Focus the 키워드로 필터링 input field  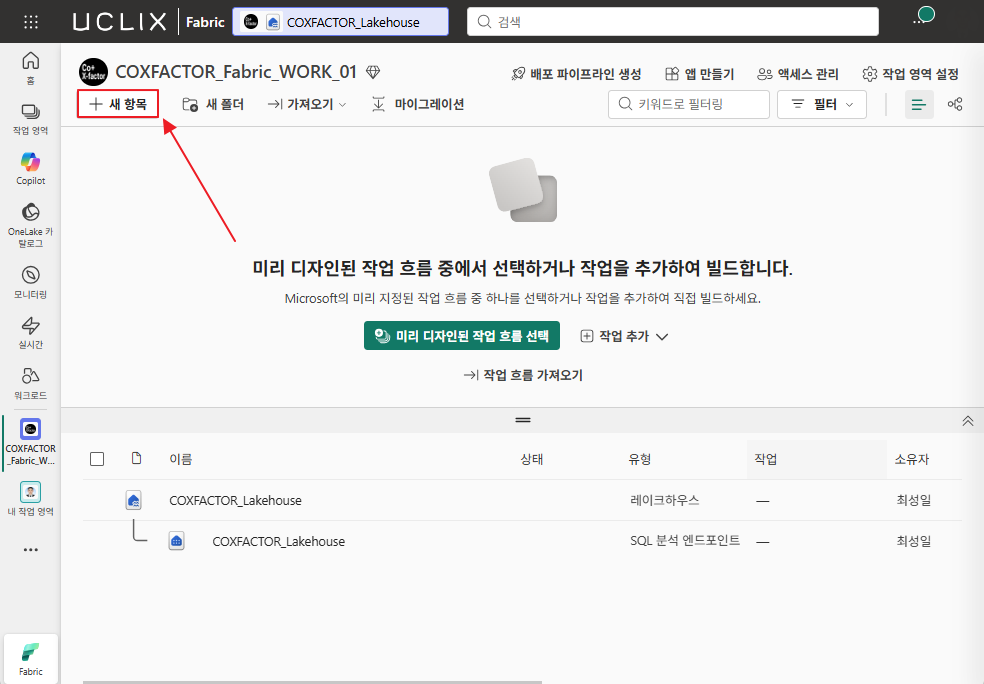click(x=688, y=104)
